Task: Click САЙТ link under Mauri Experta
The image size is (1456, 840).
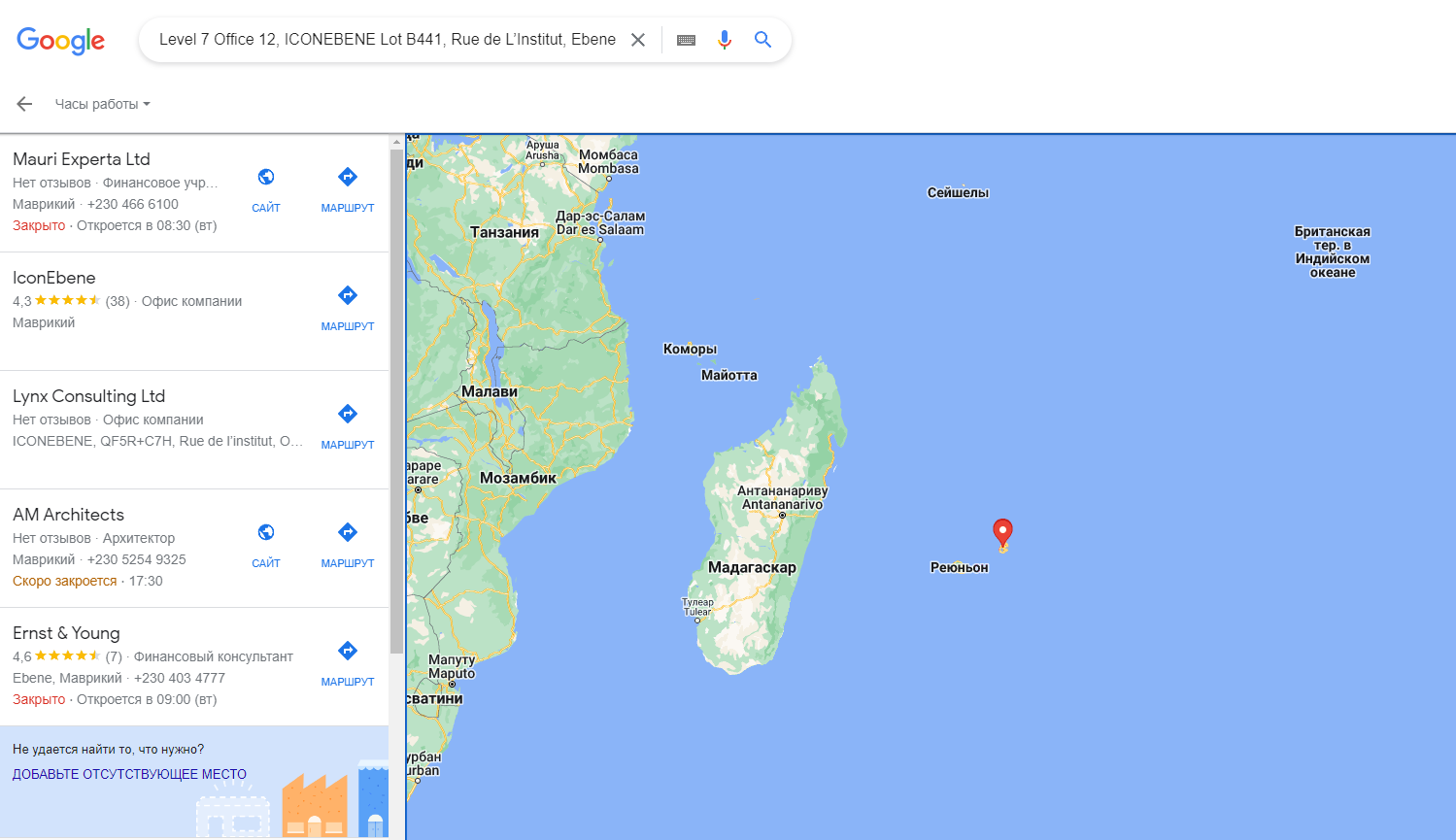Action: (x=266, y=208)
